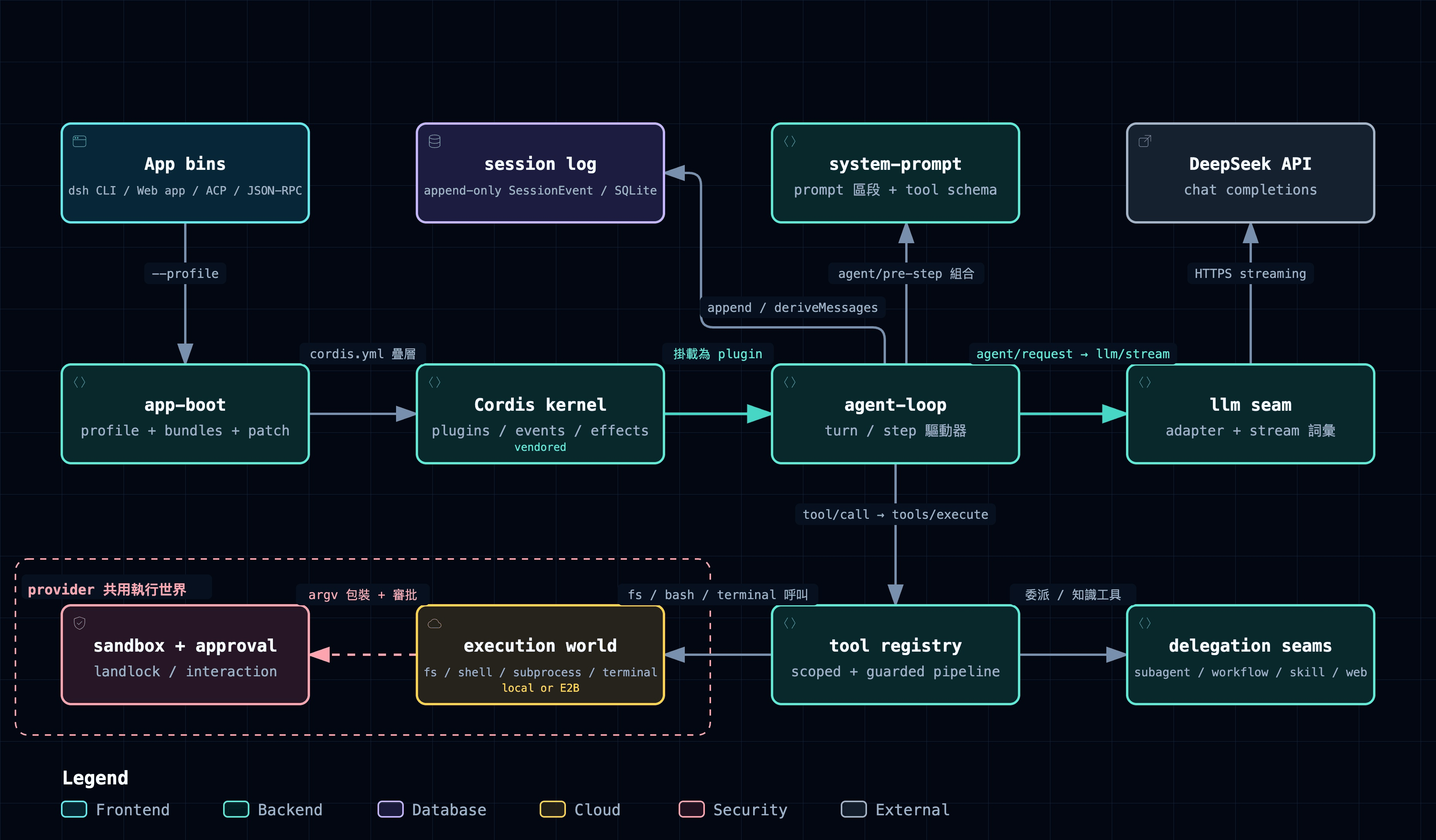Click the 'agent/request → llm/stream' edge label

coord(1073,354)
